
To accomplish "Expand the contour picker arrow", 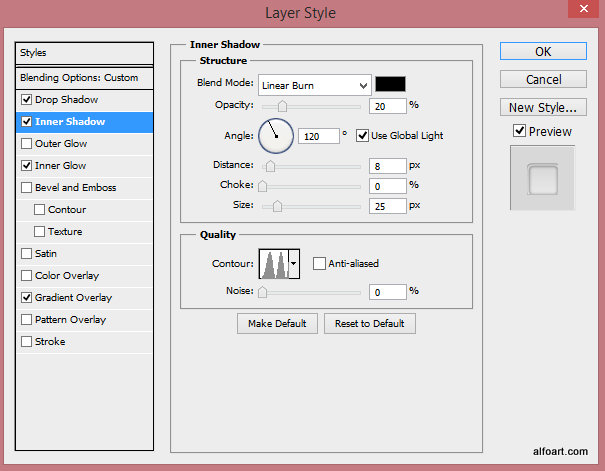I will point(293,264).
